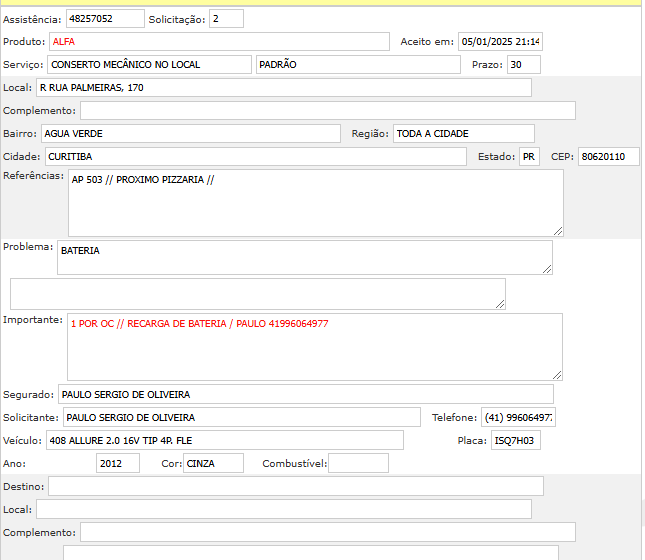Click the Importante textarea with red text

pyautogui.click(x=315, y=347)
